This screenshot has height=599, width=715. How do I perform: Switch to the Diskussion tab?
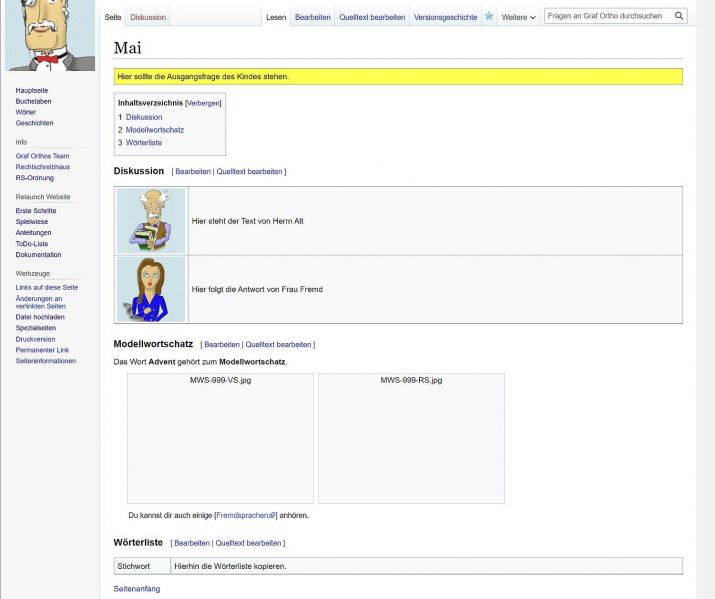coord(148,17)
